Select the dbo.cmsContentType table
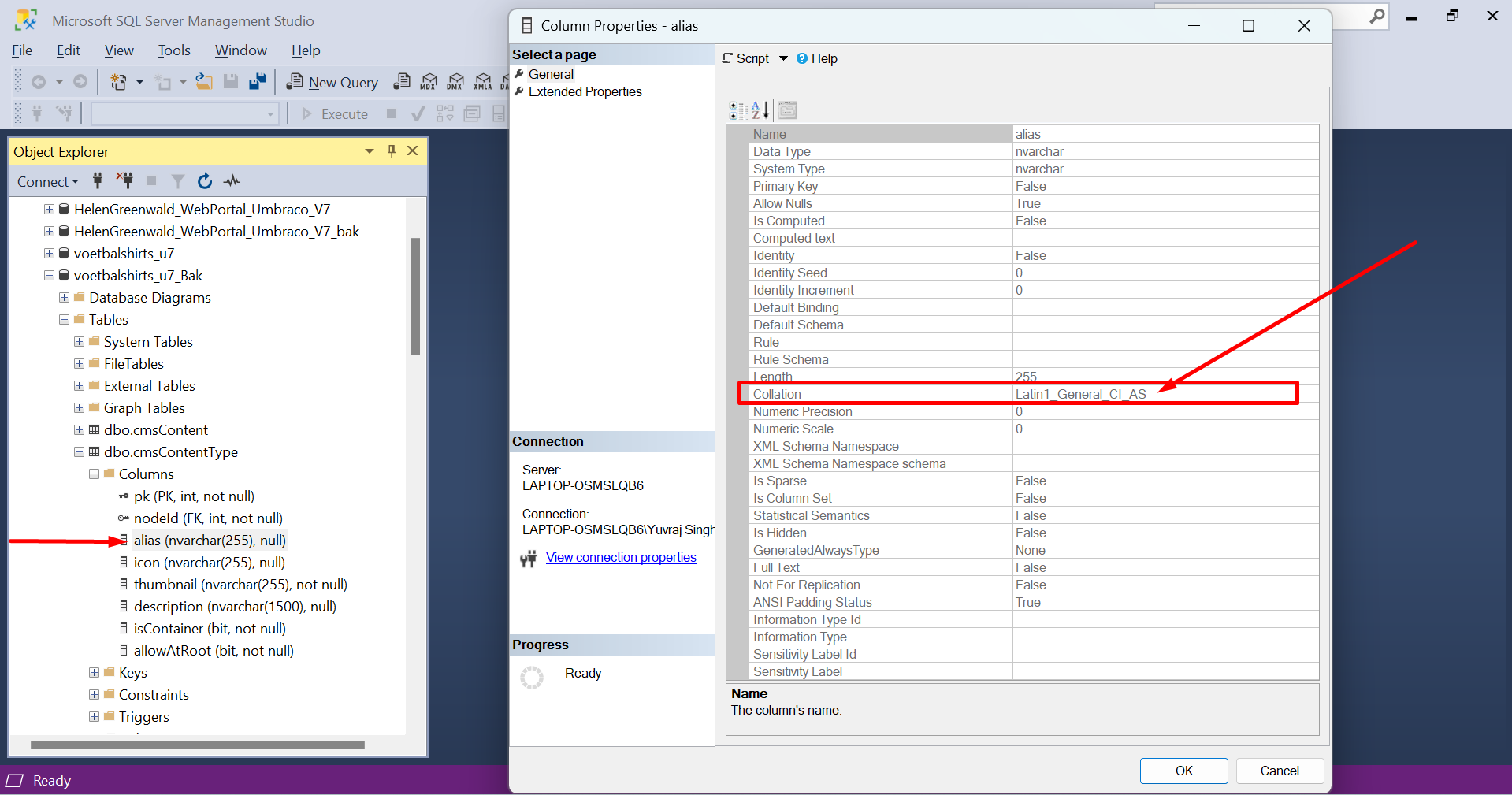1512x795 pixels. 171,452
